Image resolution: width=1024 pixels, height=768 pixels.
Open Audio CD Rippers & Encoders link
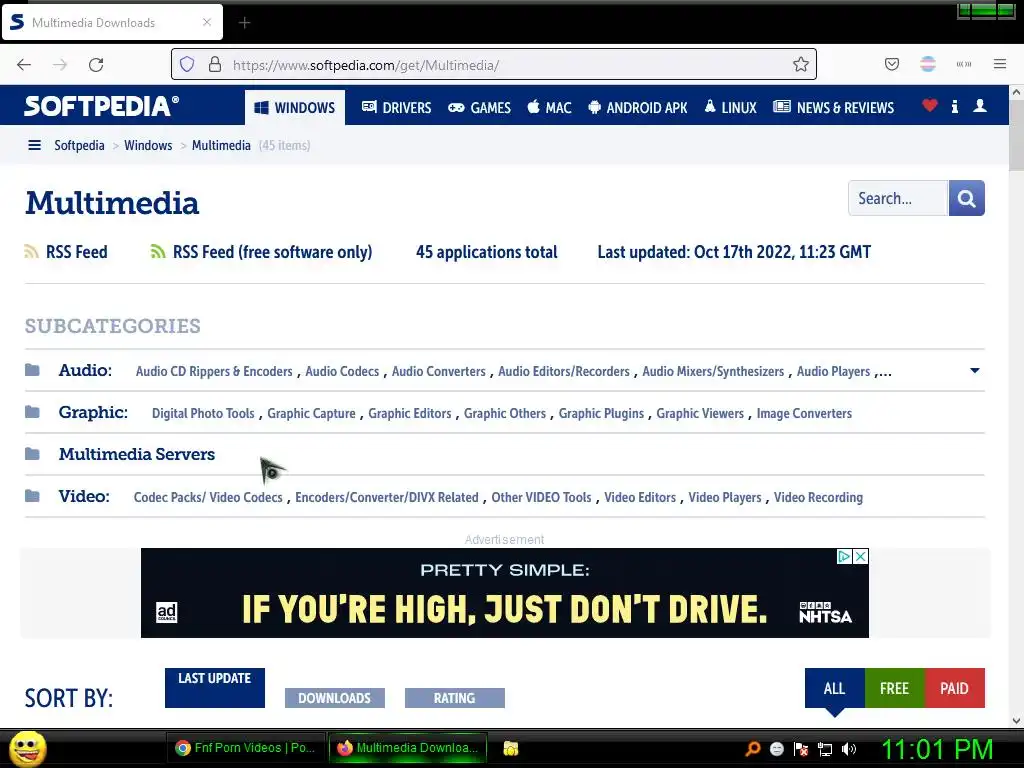[214, 371]
